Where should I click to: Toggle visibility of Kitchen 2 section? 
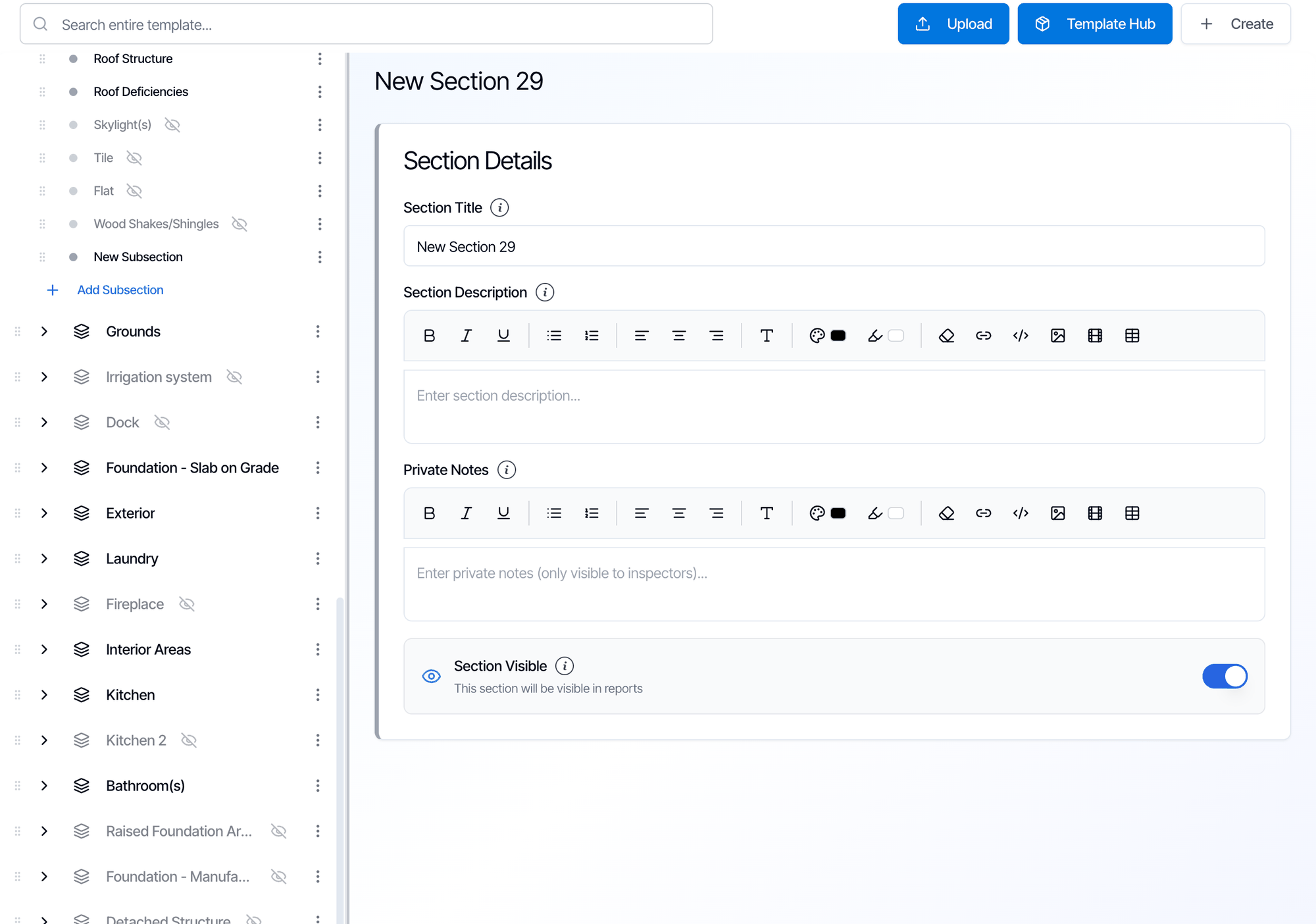[189, 740]
